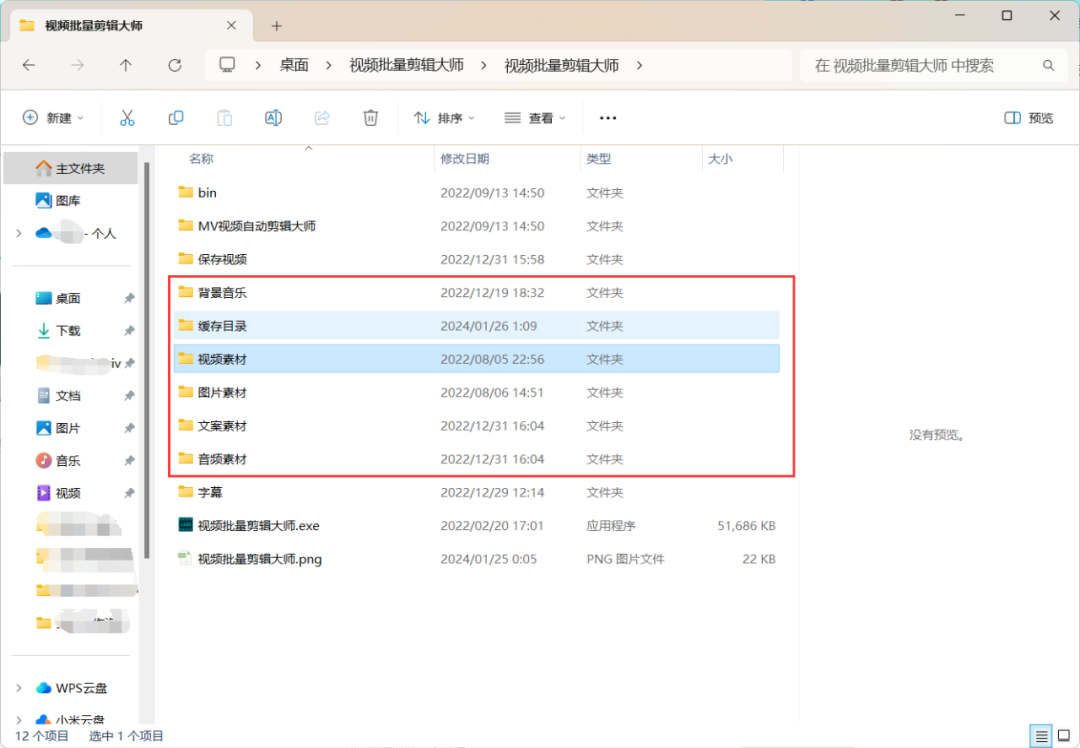Viewport: 1080px width, 748px height.
Task: Select 主文件夹 Home in sidebar
Action: [70, 168]
